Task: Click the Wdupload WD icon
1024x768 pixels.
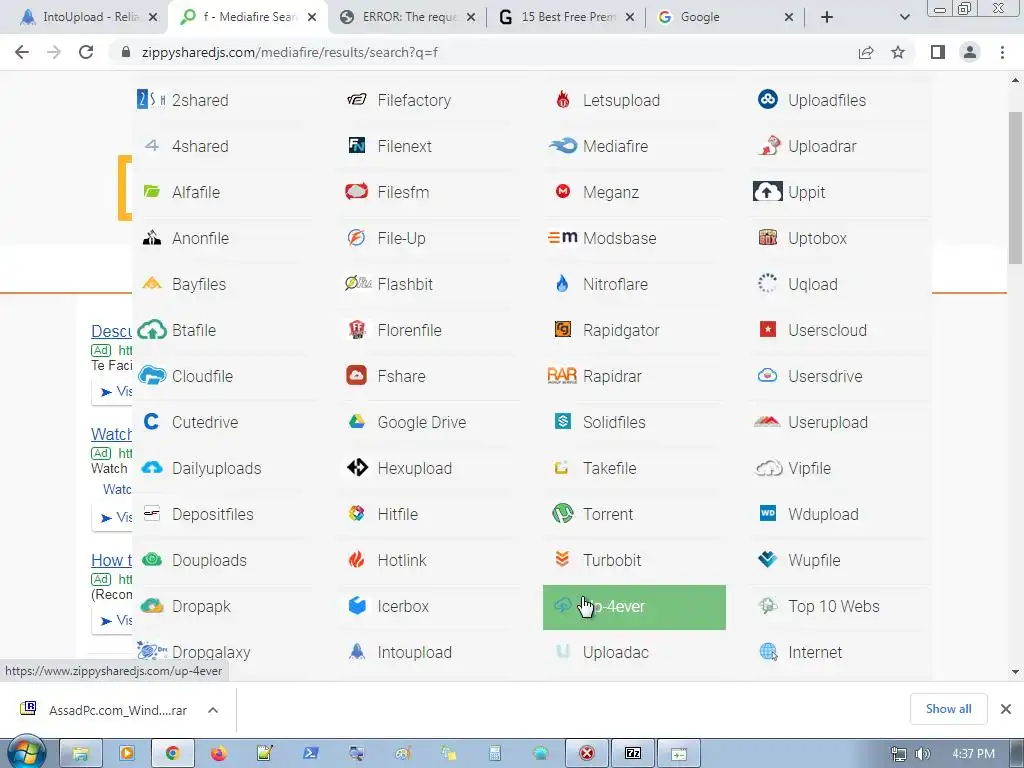Action: click(x=768, y=513)
